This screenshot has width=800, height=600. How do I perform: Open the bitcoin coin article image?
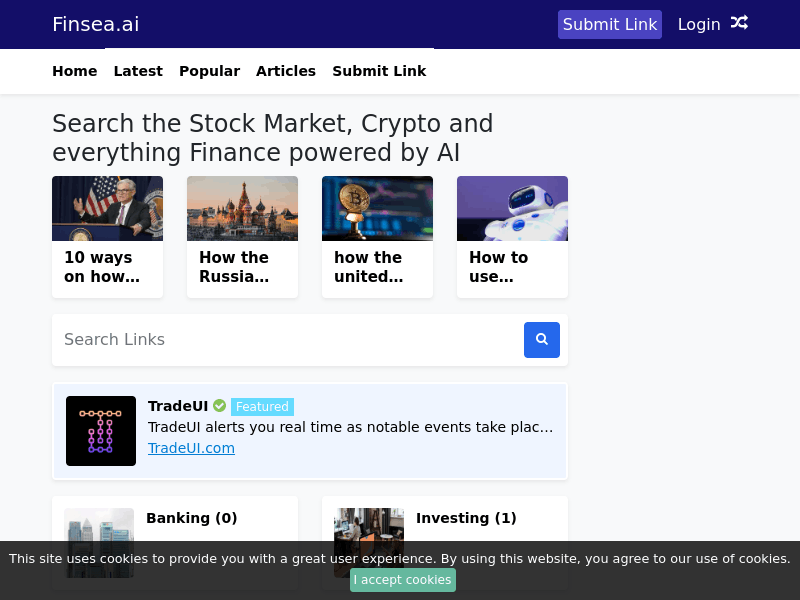[378, 209]
